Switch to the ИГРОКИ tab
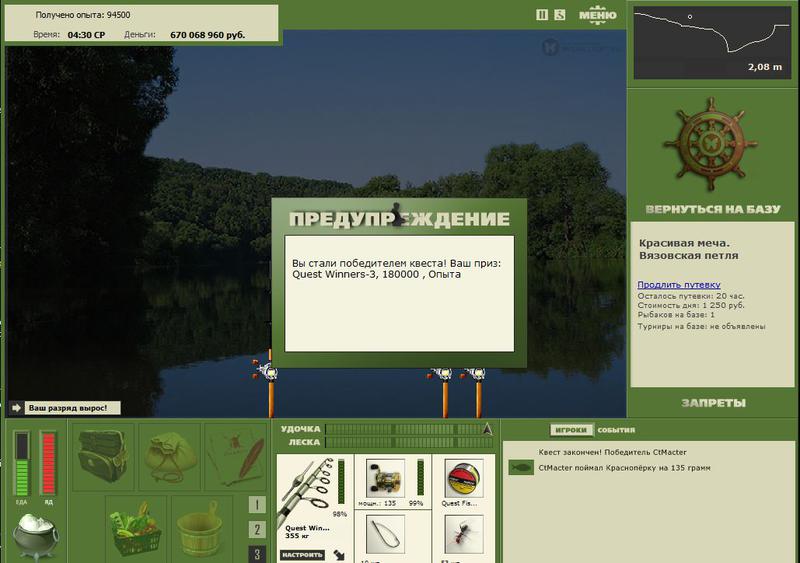Screen dimensions: 800x563 [570, 430]
